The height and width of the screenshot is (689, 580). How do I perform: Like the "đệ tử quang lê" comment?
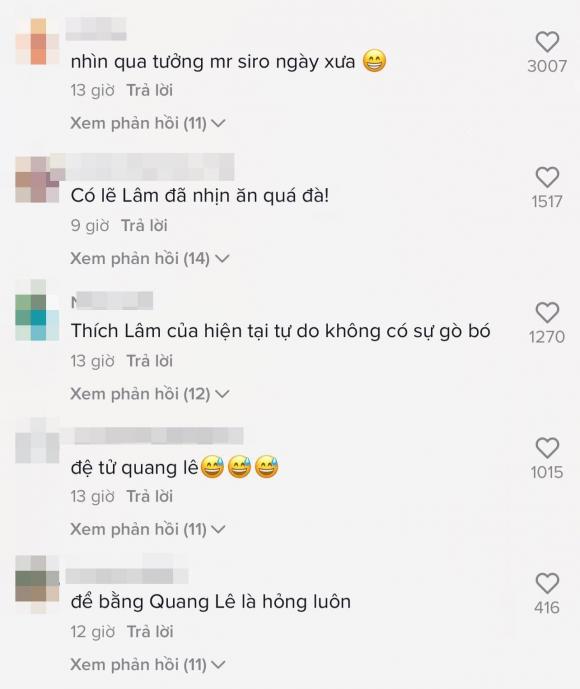click(x=547, y=448)
